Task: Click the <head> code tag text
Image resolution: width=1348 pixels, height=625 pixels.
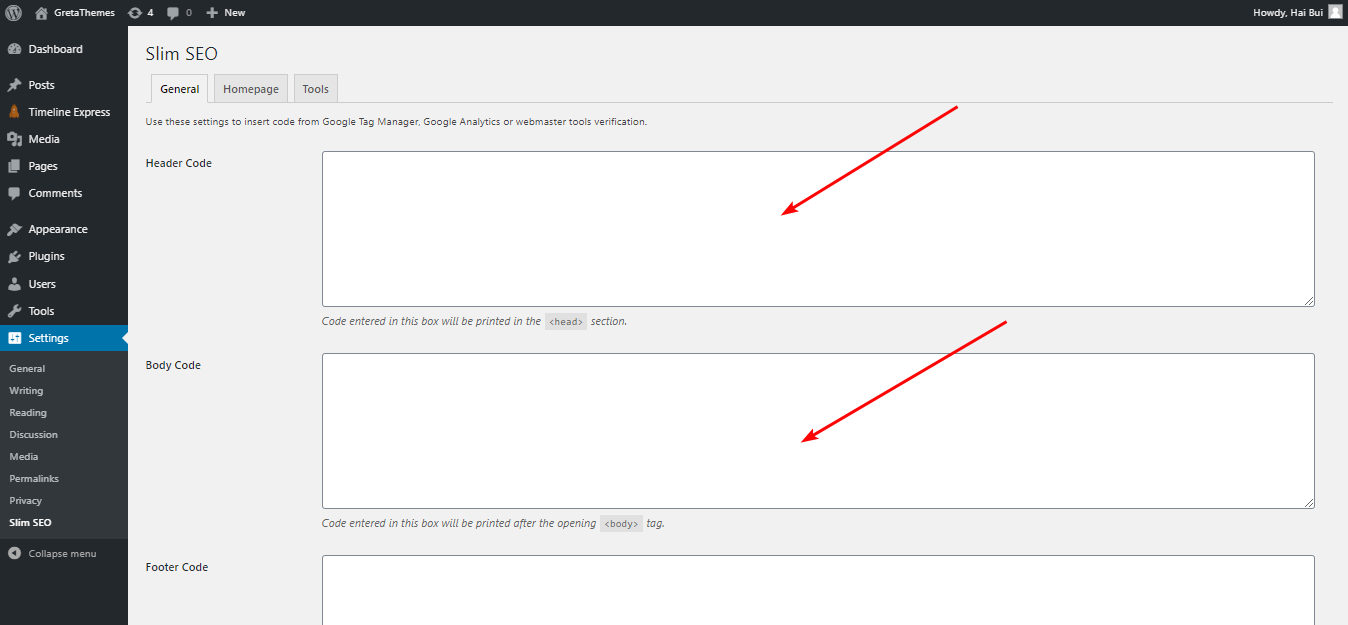Action: point(566,322)
